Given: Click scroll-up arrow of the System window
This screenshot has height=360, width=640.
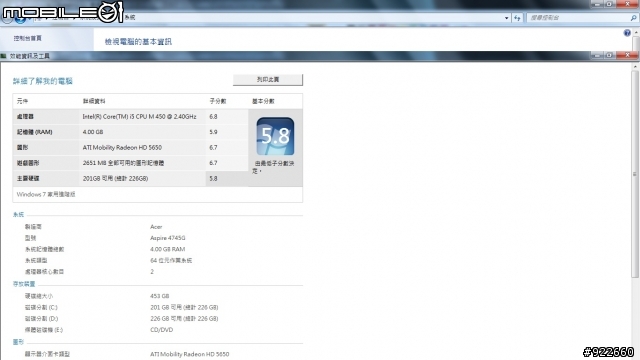Looking at the screenshot, I should tap(636, 33).
